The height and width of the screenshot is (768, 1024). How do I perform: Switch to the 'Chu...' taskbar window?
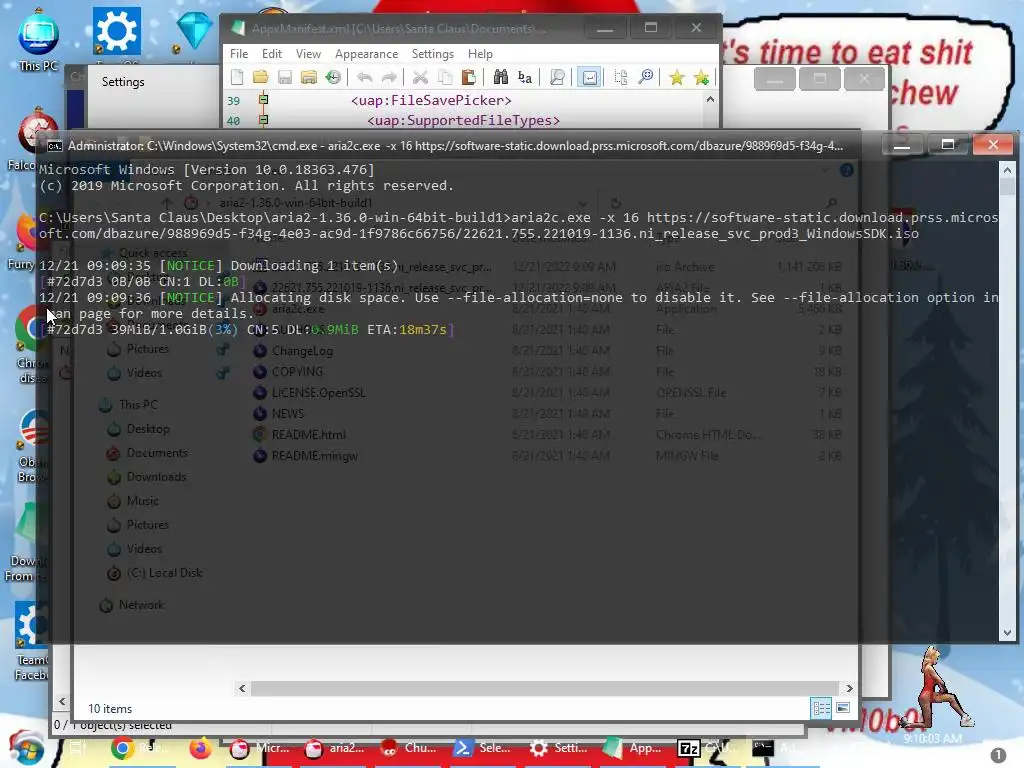[409, 748]
